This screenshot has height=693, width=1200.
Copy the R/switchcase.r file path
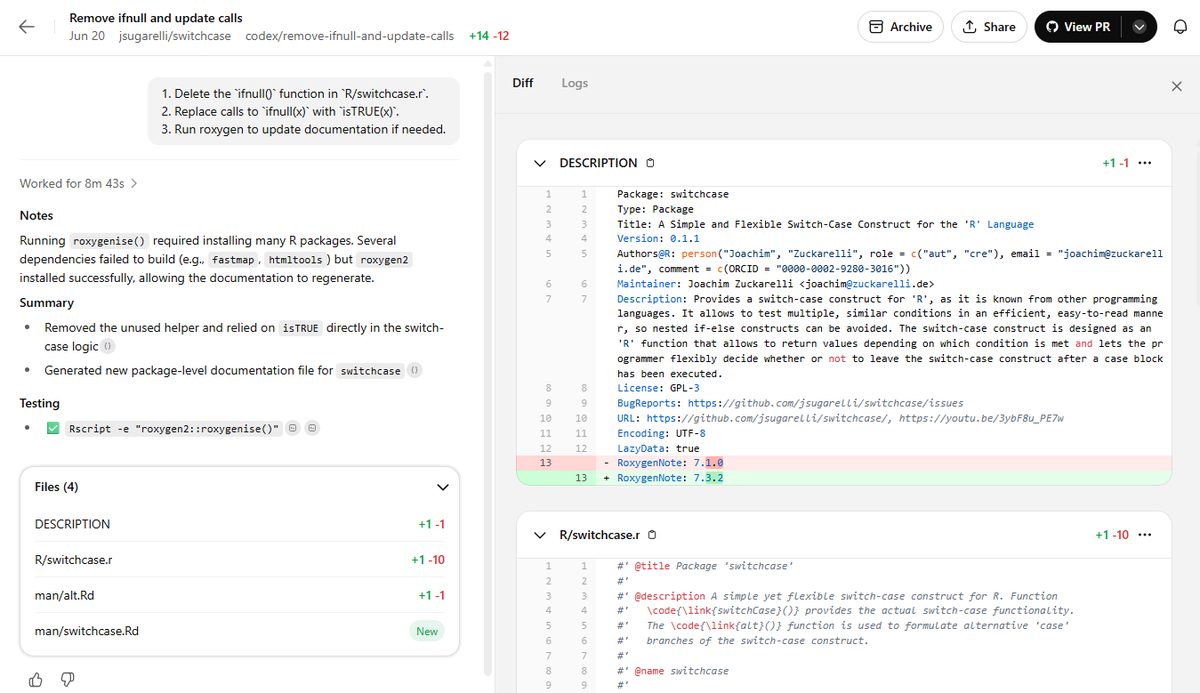(653, 535)
